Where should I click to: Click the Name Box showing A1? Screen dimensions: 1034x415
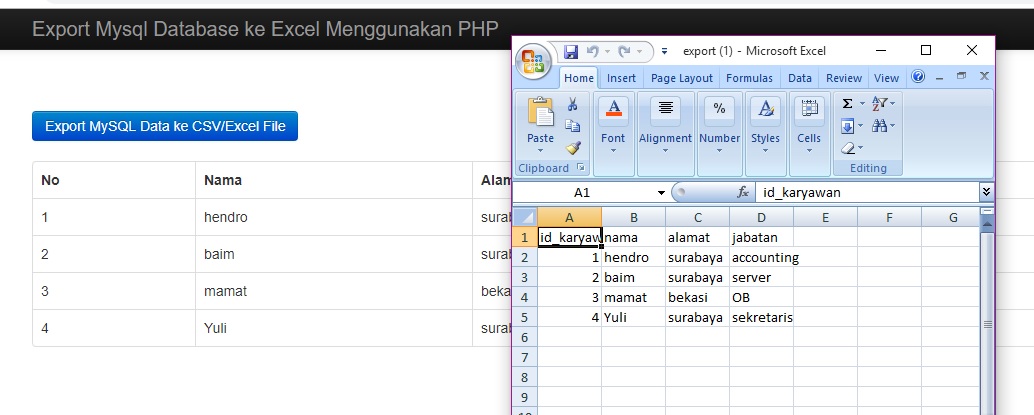click(584, 193)
